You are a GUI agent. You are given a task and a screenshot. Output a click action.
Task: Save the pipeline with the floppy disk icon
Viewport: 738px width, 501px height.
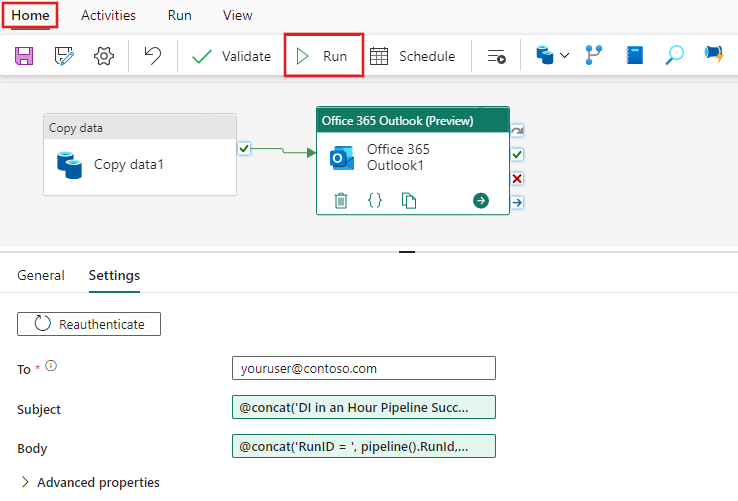tap(24, 56)
